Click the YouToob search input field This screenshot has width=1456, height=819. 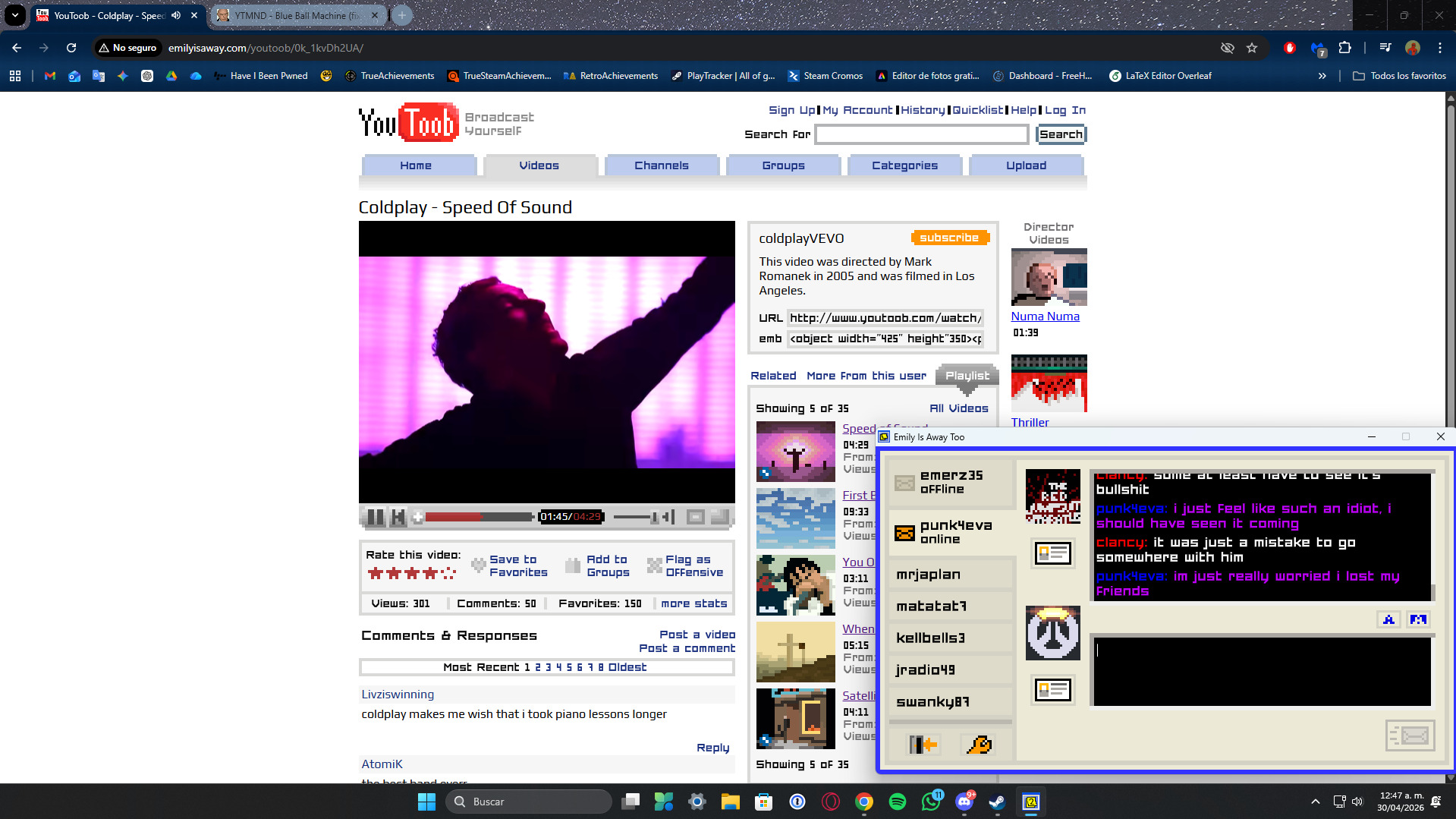tap(921, 134)
